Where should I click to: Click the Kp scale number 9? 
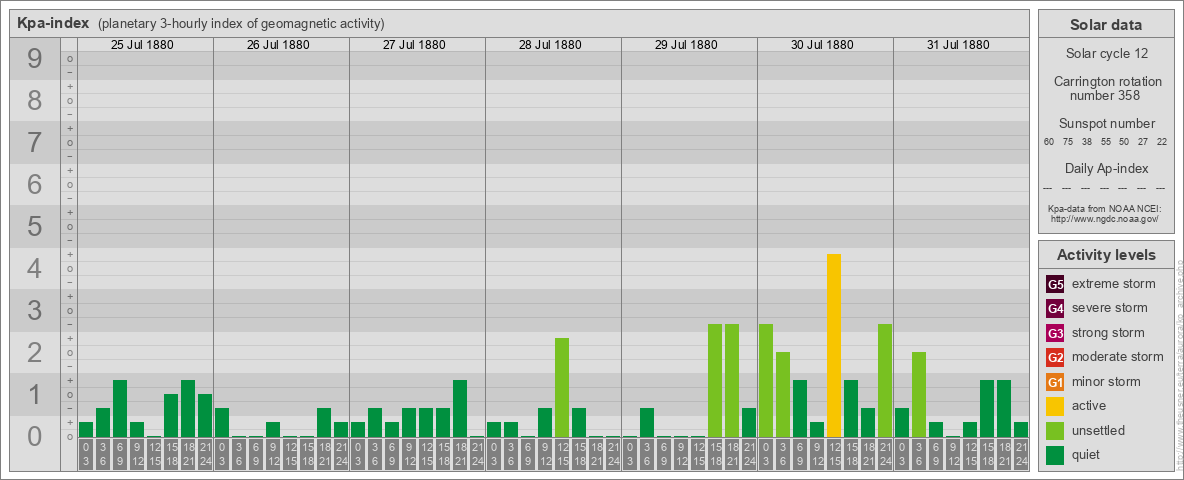click(35, 59)
